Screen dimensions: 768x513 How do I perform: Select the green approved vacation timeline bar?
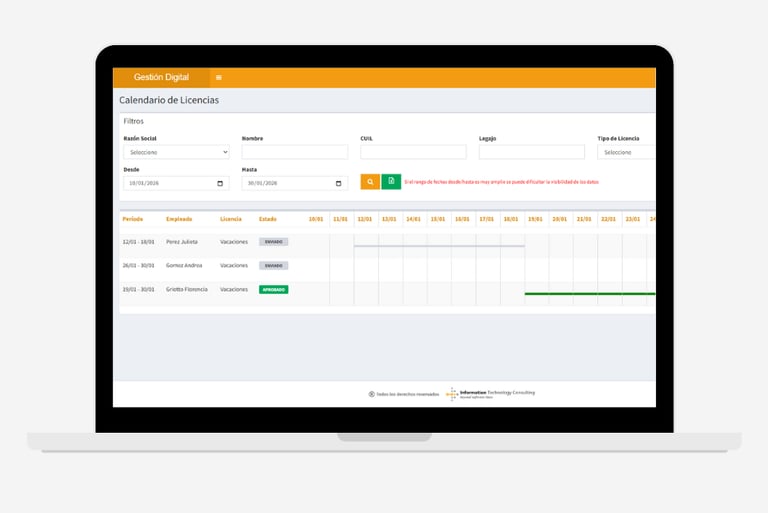pyautogui.click(x=590, y=293)
